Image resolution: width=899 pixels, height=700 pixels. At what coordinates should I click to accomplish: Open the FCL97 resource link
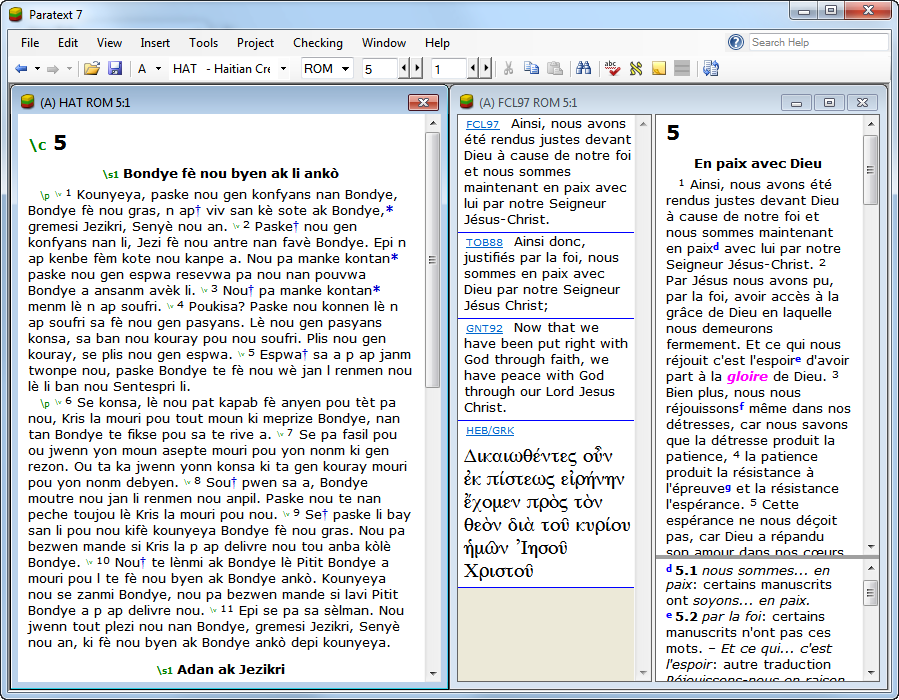click(x=482, y=124)
